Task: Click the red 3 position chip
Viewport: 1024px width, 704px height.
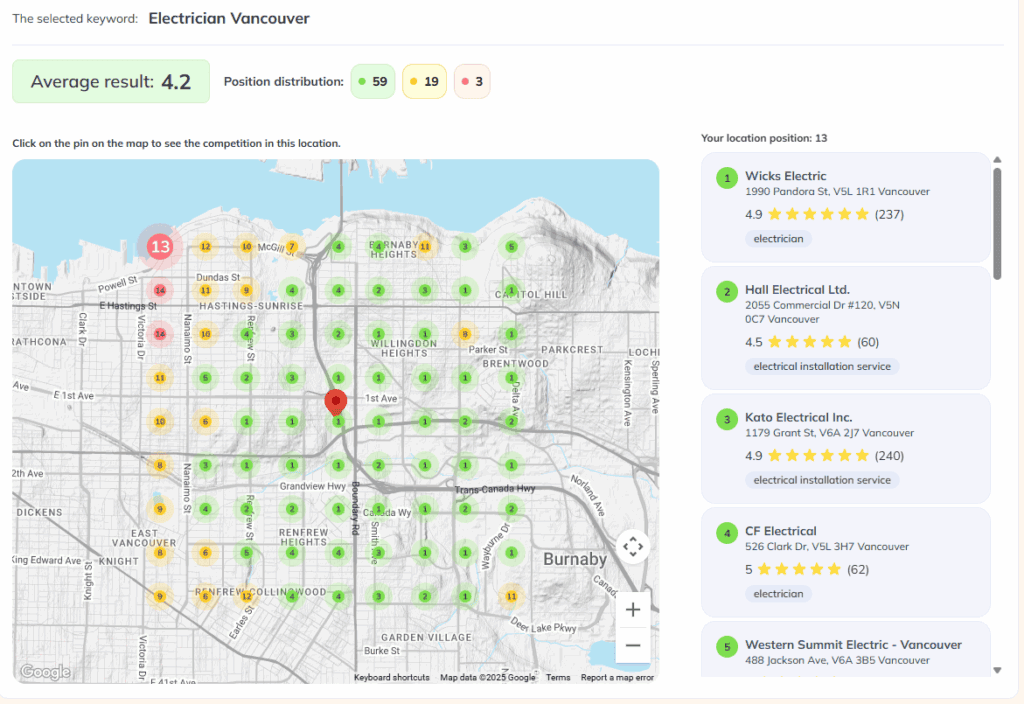Action: pos(472,82)
